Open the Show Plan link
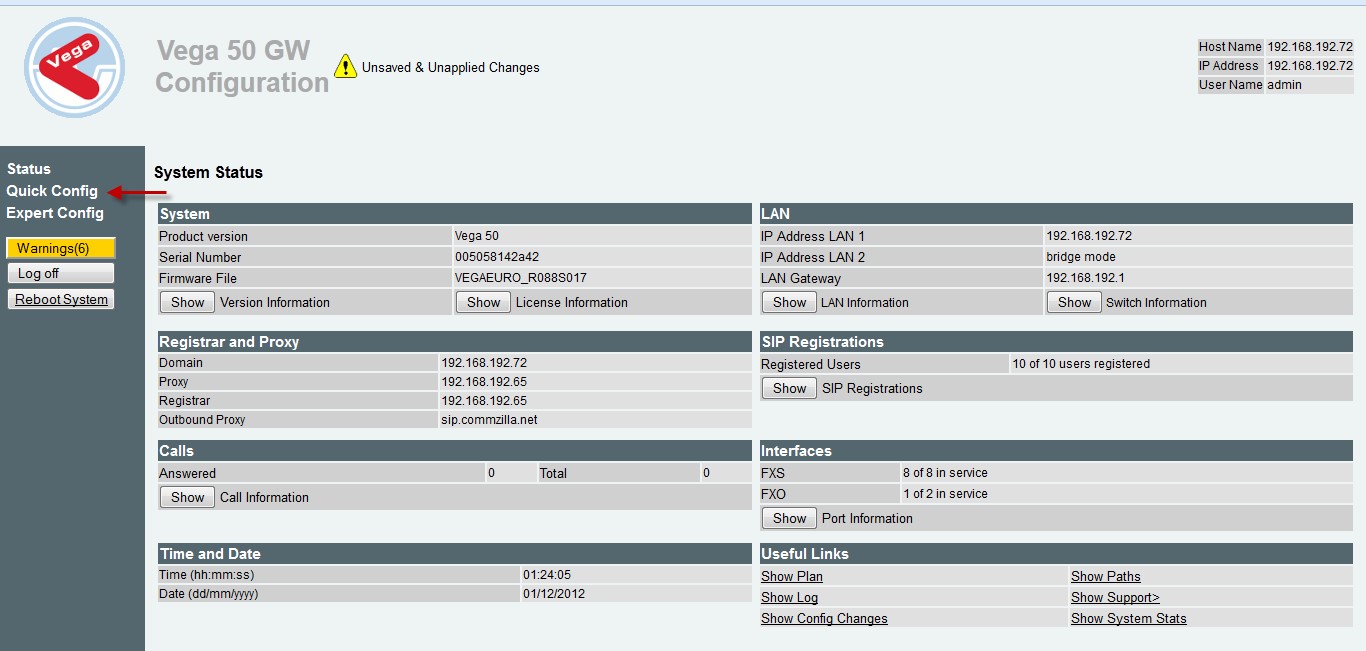Screen dimensions: 1366x651 792,577
